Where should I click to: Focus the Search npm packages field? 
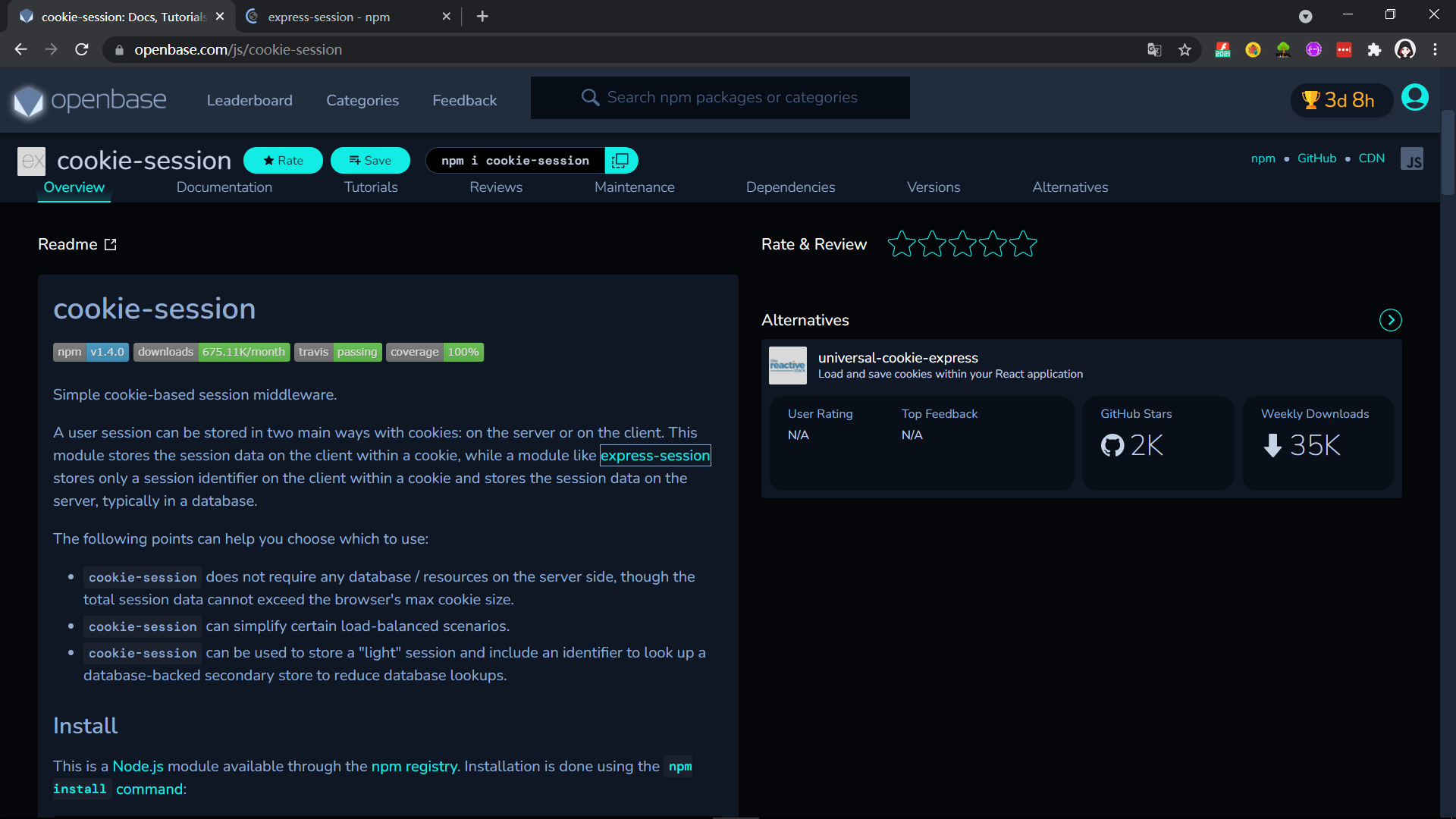click(x=732, y=98)
